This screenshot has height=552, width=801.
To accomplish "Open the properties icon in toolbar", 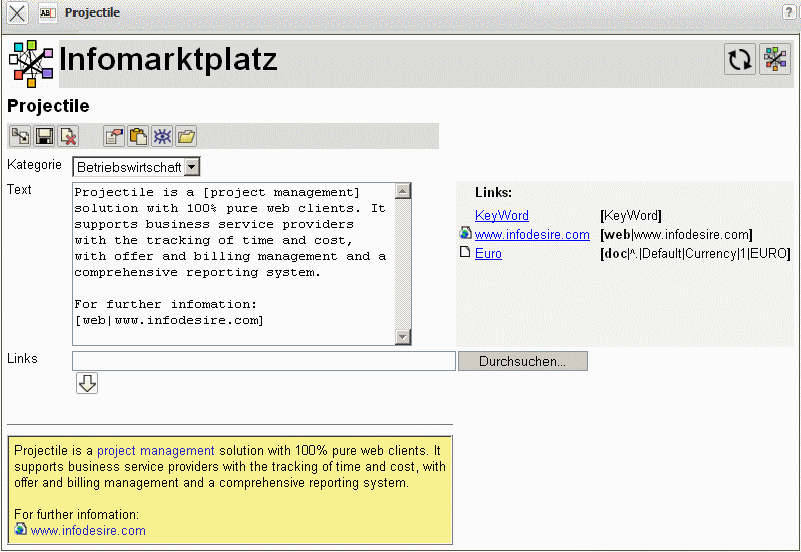I will pos(114,136).
